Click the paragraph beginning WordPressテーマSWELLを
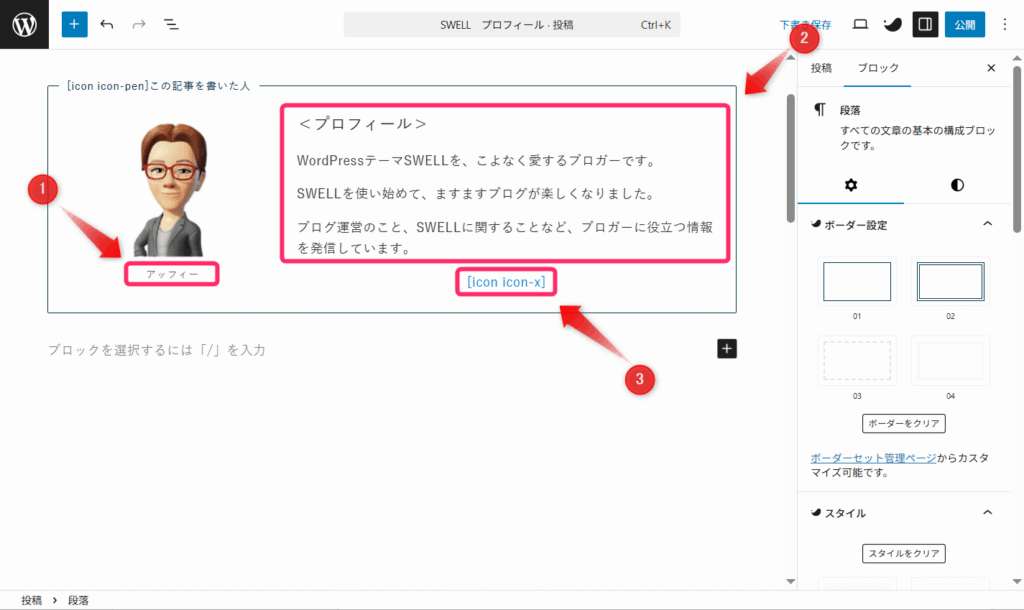This screenshot has width=1024, height=610. 477,161
